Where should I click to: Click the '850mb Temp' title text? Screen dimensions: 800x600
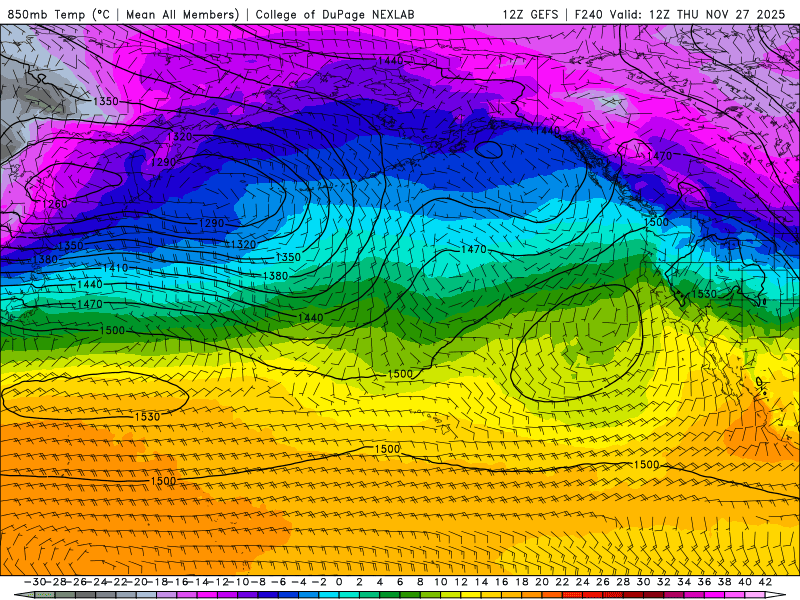tap(46, 14)
